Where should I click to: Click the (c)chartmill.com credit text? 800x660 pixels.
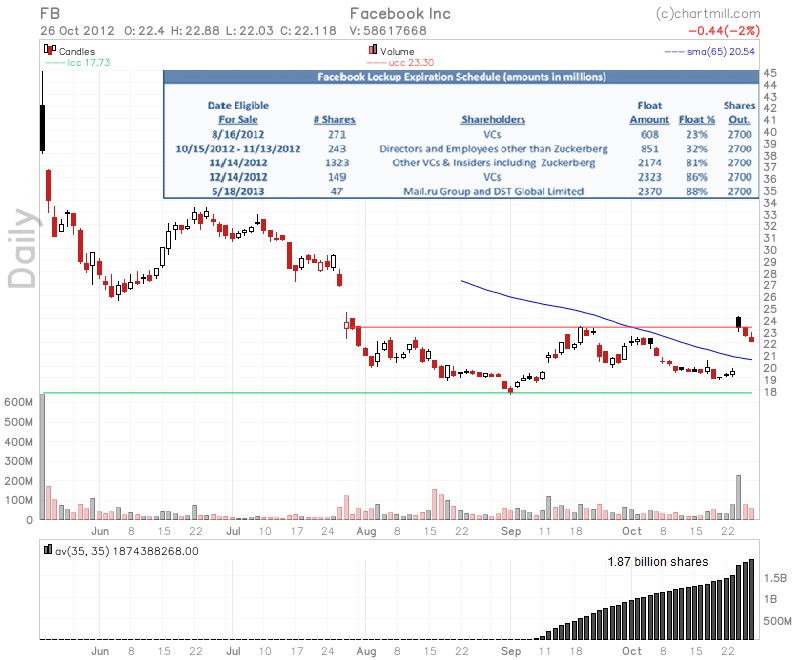tap(708, 14)
